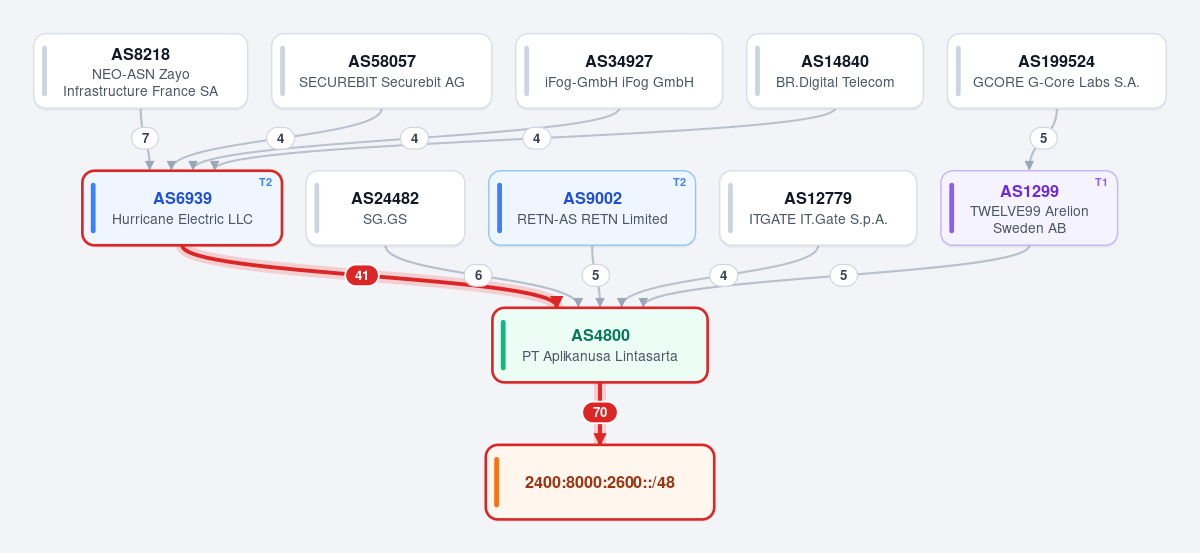
Task: Click the red 70 edge count badge
Action: coord(600,412)
